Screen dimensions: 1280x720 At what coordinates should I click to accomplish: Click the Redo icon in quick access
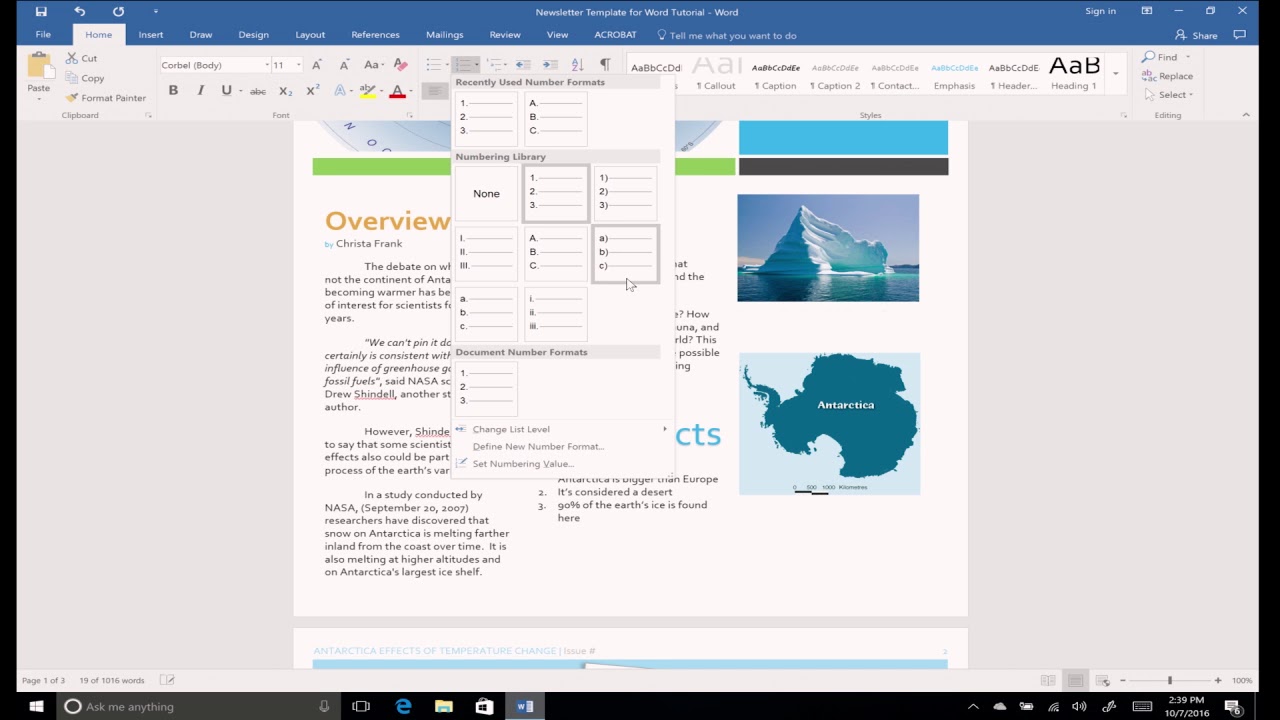[118, 11]
